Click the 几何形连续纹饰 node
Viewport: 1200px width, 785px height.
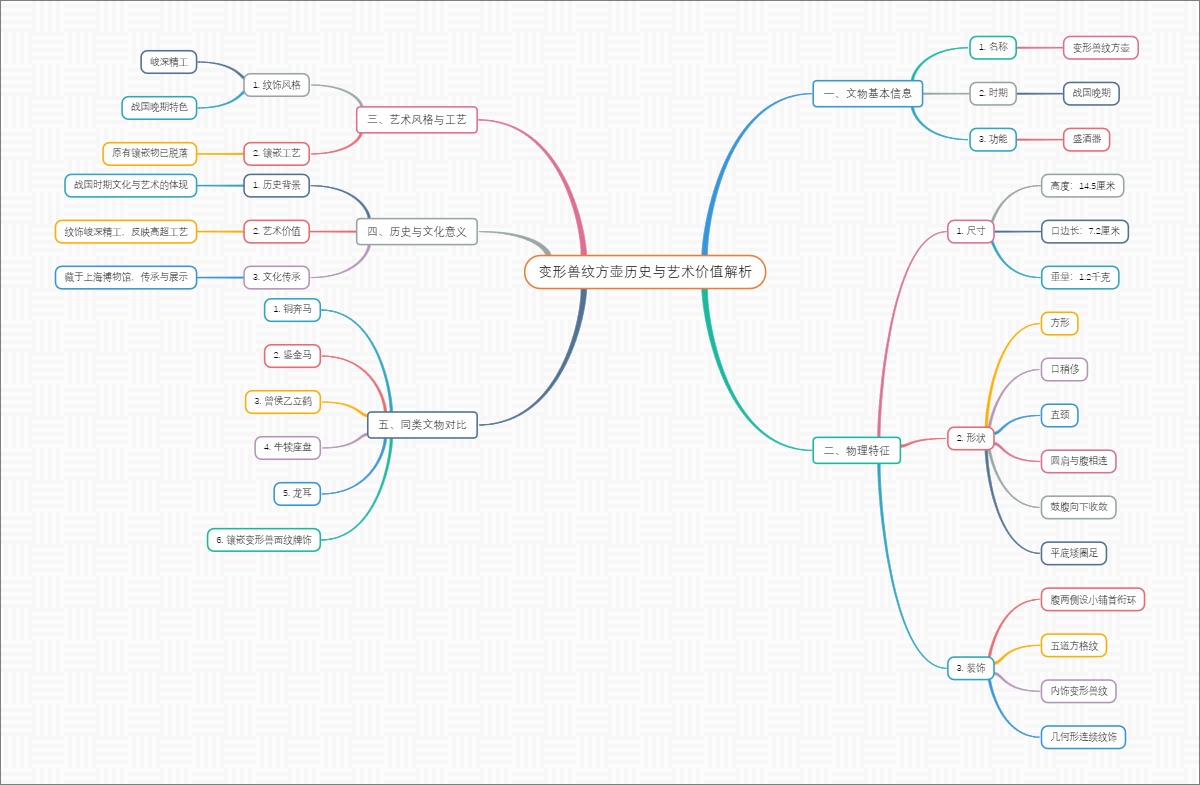(x=1082, y=737)
